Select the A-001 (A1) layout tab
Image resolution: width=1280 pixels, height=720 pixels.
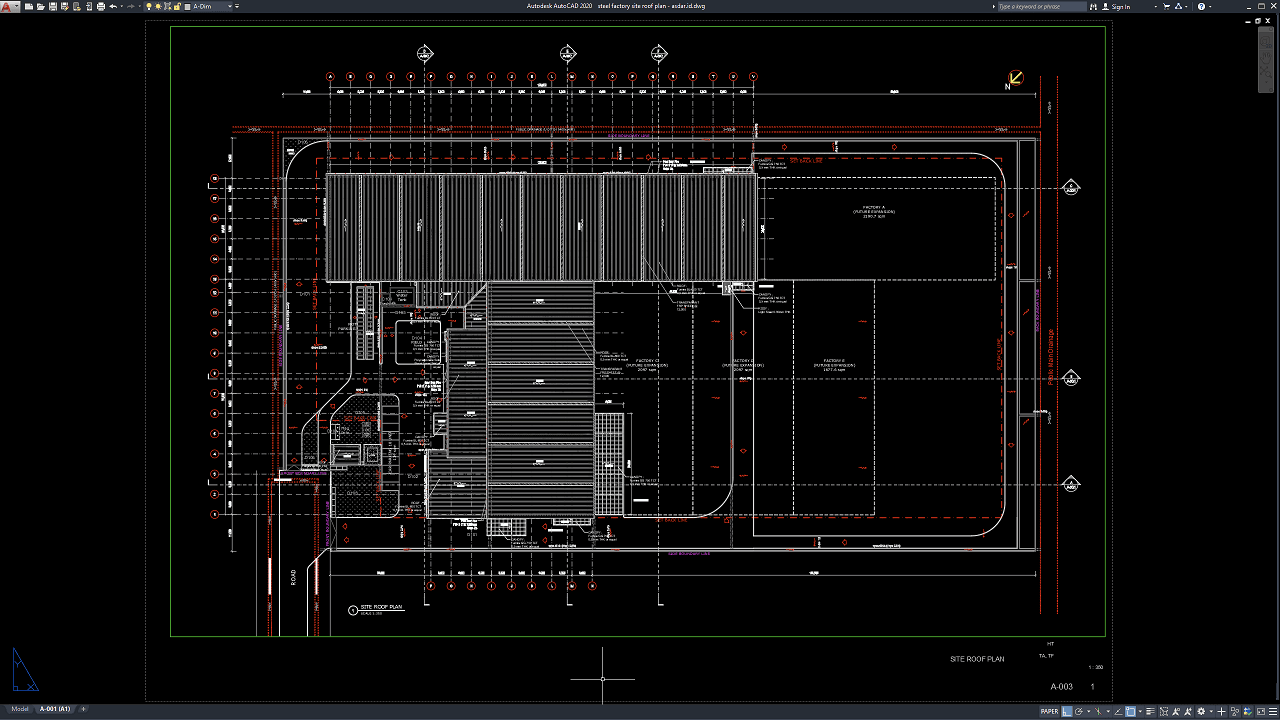tap(55, 709)
